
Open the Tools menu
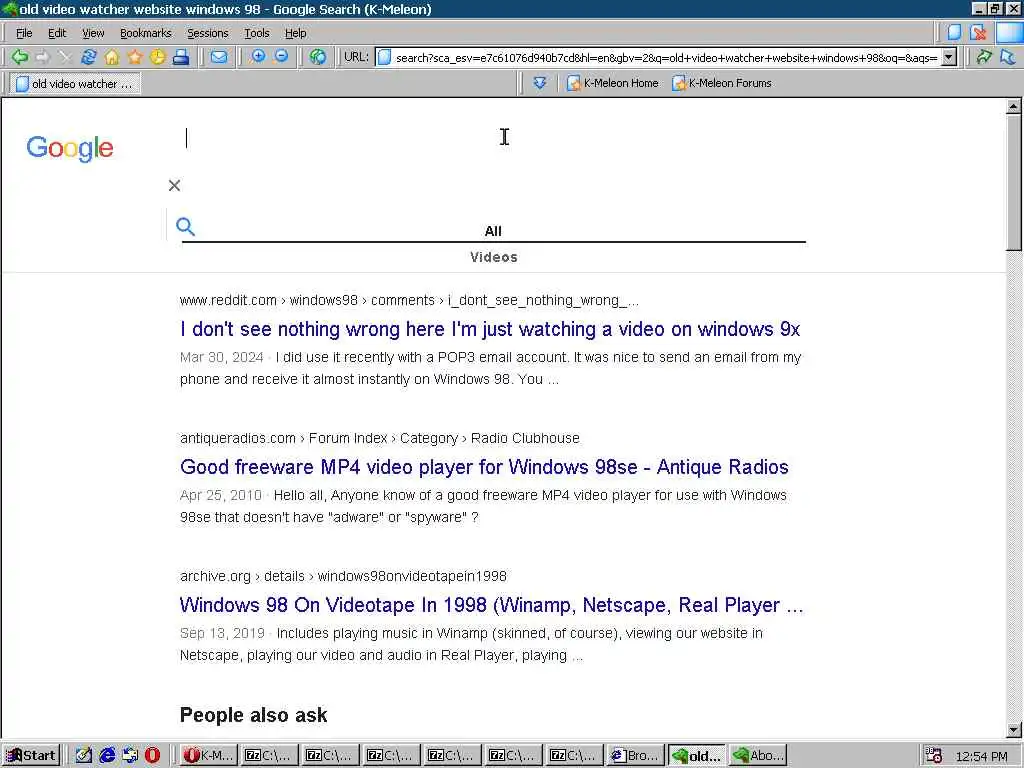(257, 33)
